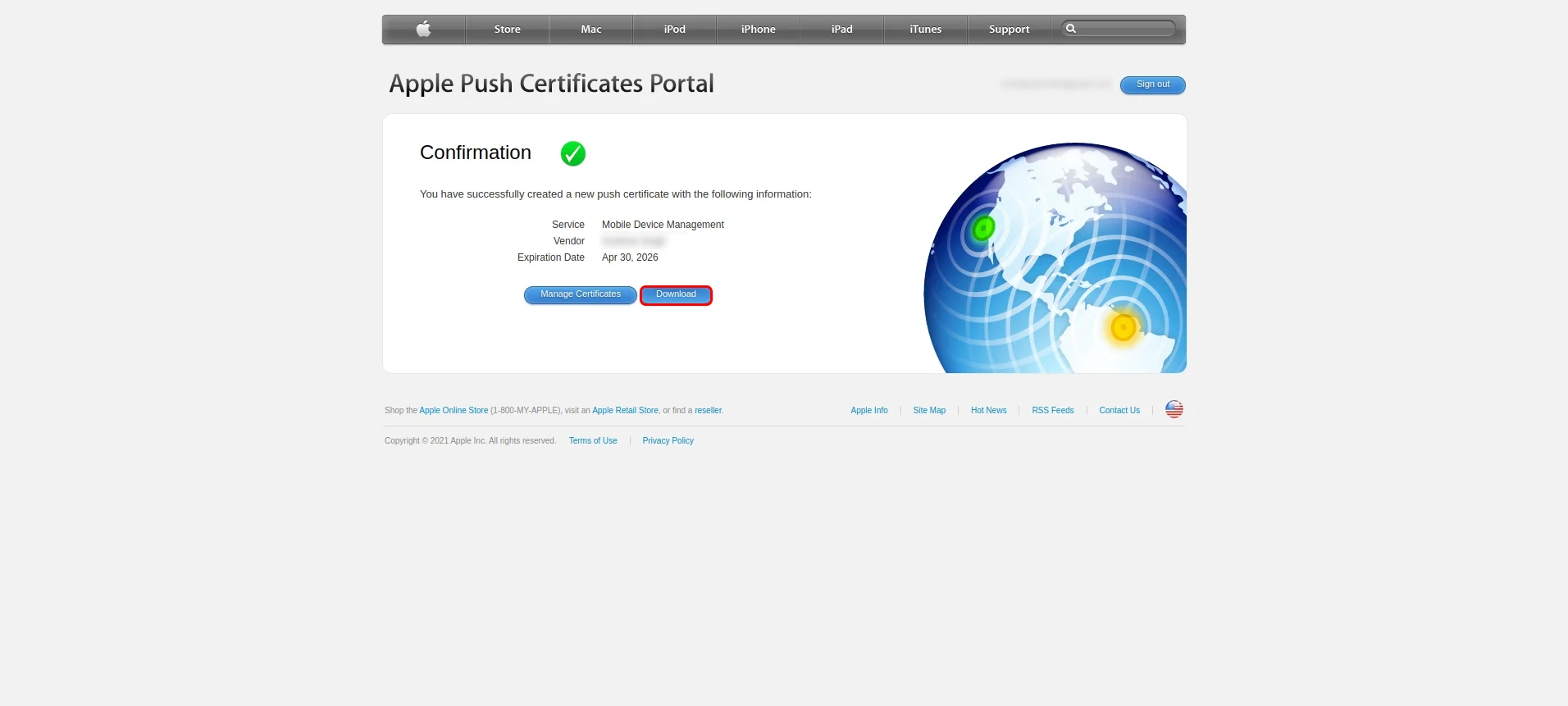This screenshot has width=1568, height=706.
Task: Open the Terms of Use link
Action: 593,441
